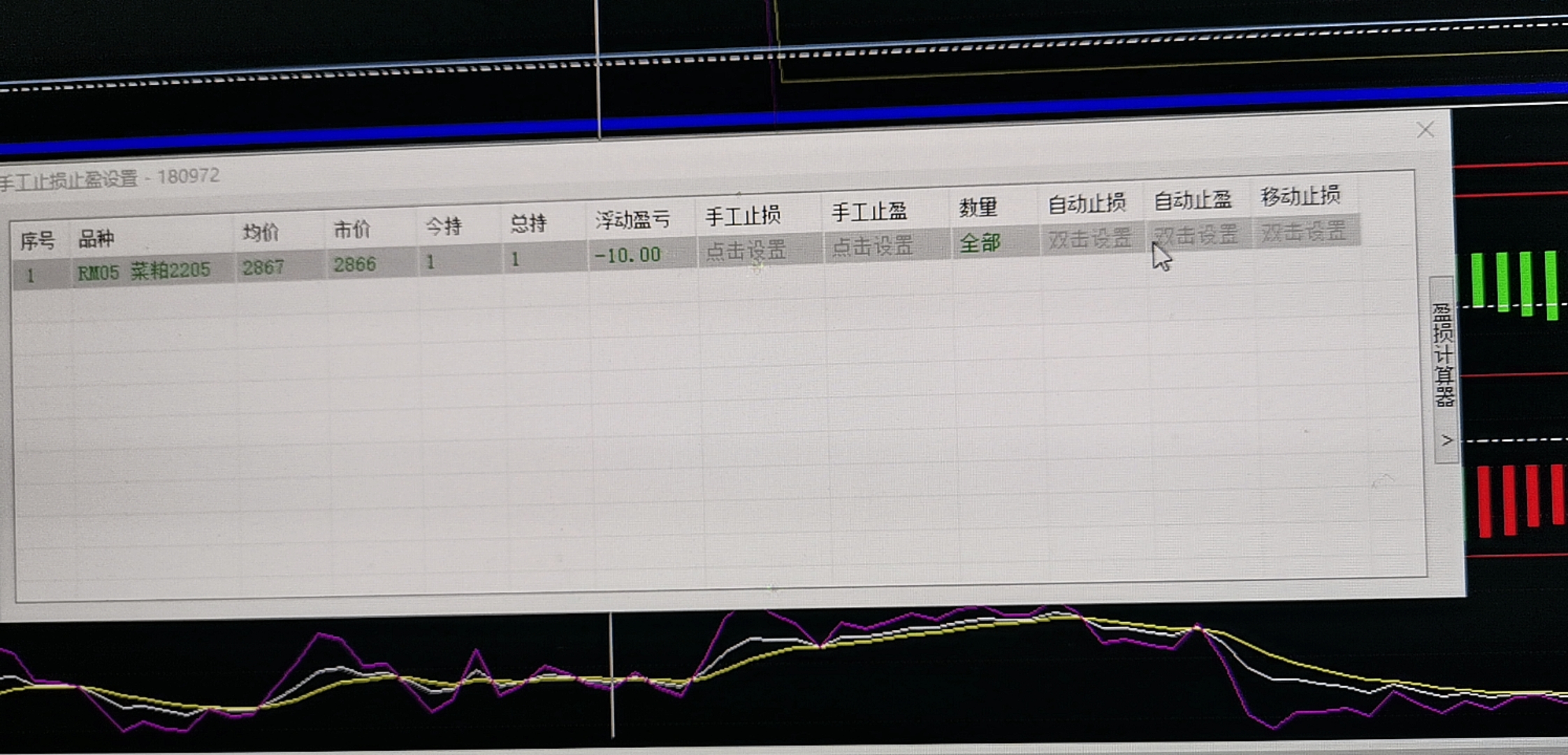
Task: Click the 2866 market price cell
Action: [355, 264]
